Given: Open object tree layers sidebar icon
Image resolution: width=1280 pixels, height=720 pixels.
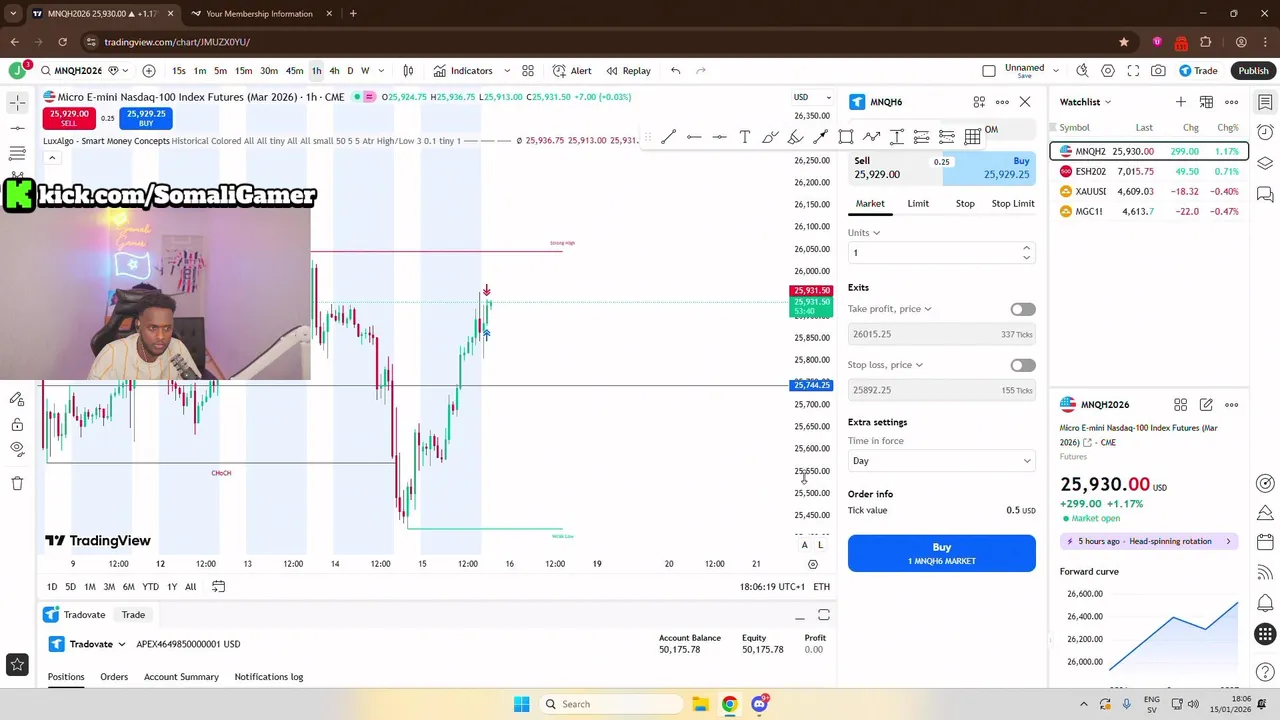Looking at the screenshot, I should click(1265, 163).
